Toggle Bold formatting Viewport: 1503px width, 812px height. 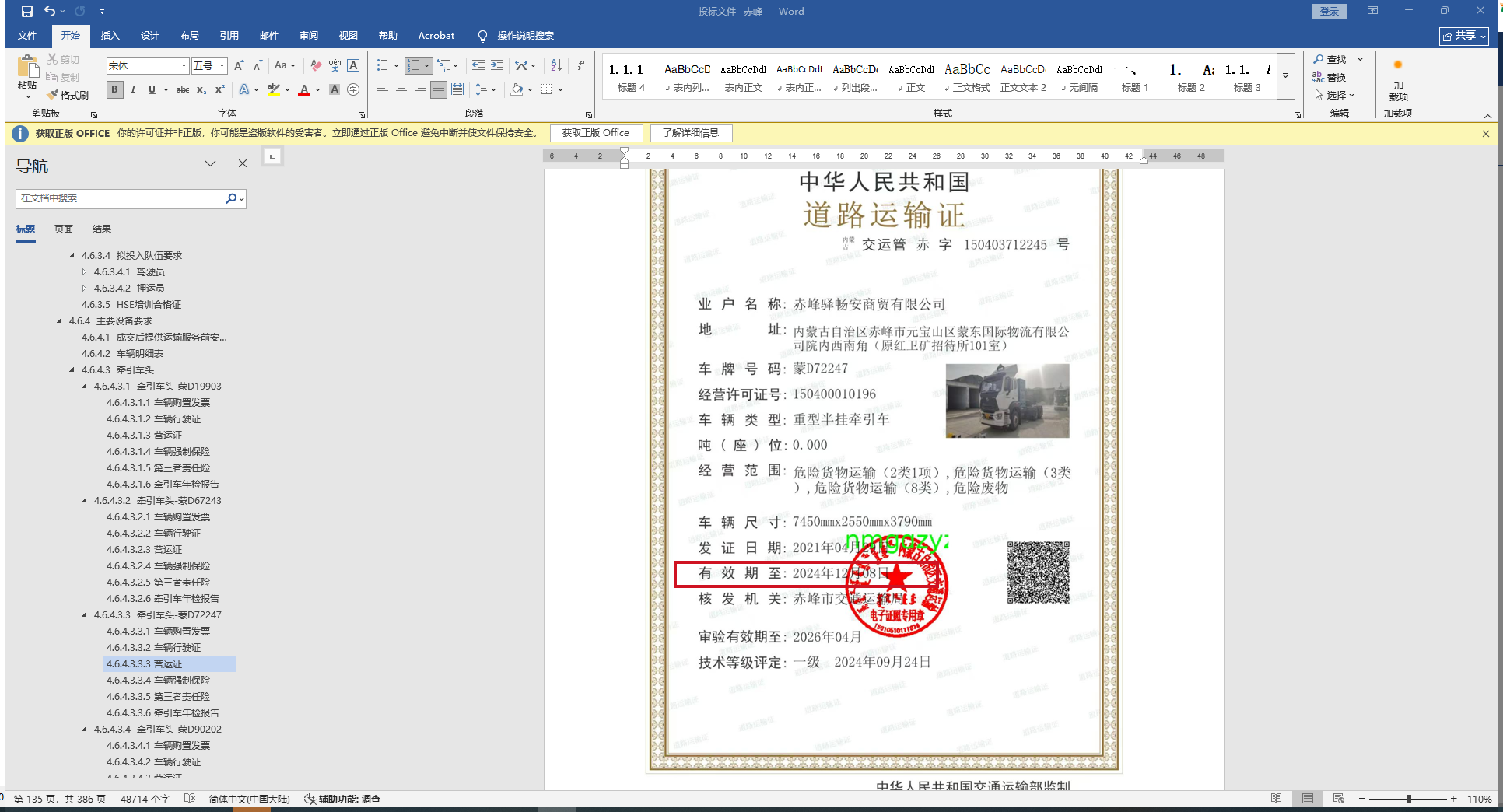115,89
